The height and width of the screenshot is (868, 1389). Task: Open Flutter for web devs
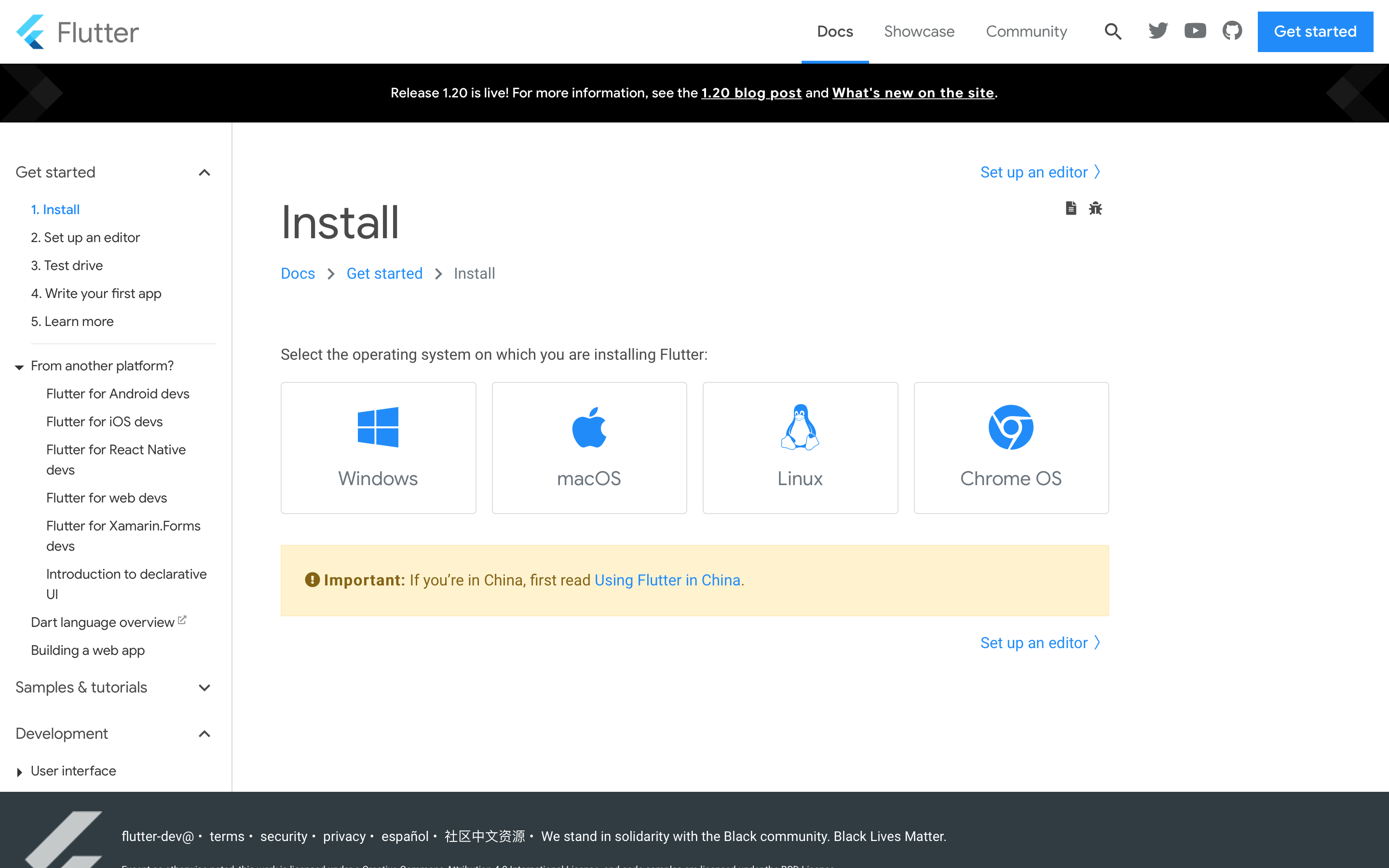point(107,498)
